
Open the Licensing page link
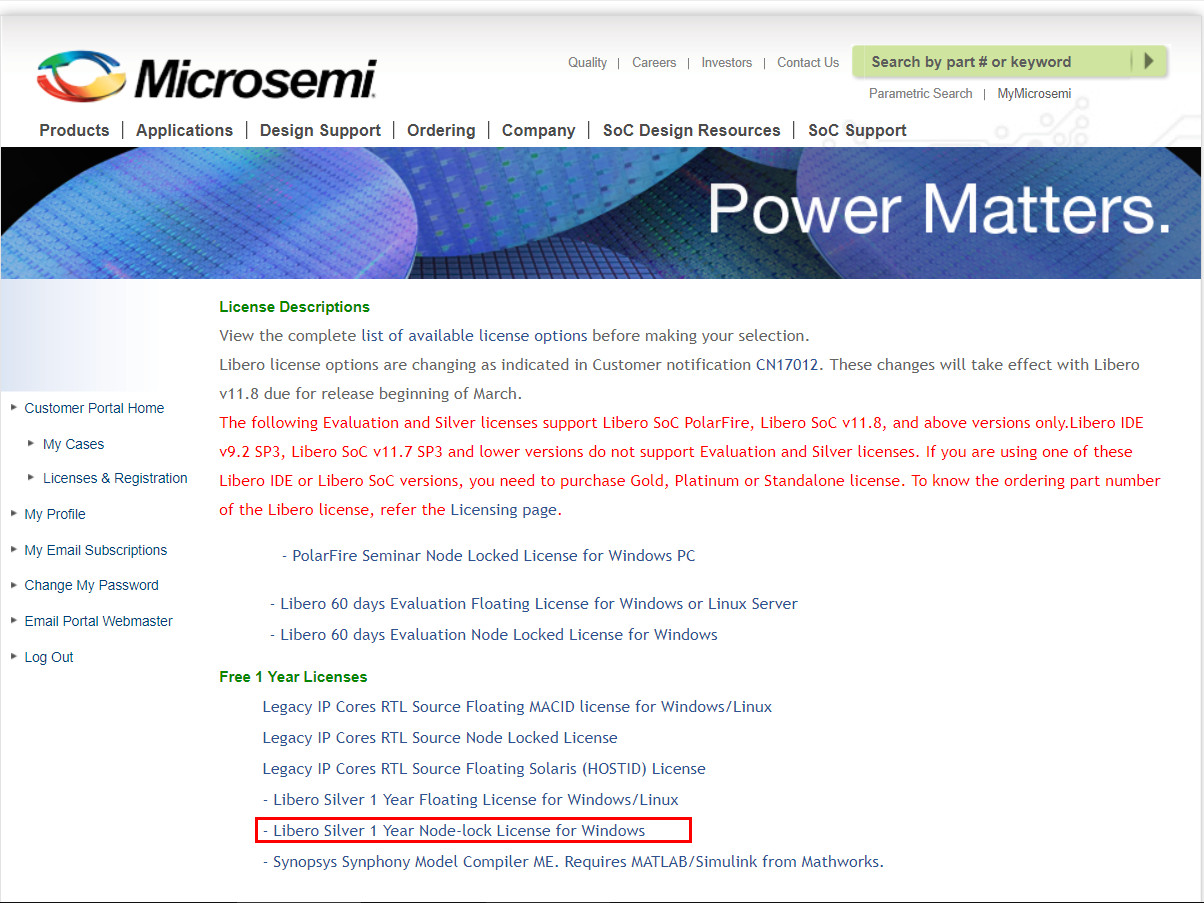pyautogui.click(x=503, y=510)
